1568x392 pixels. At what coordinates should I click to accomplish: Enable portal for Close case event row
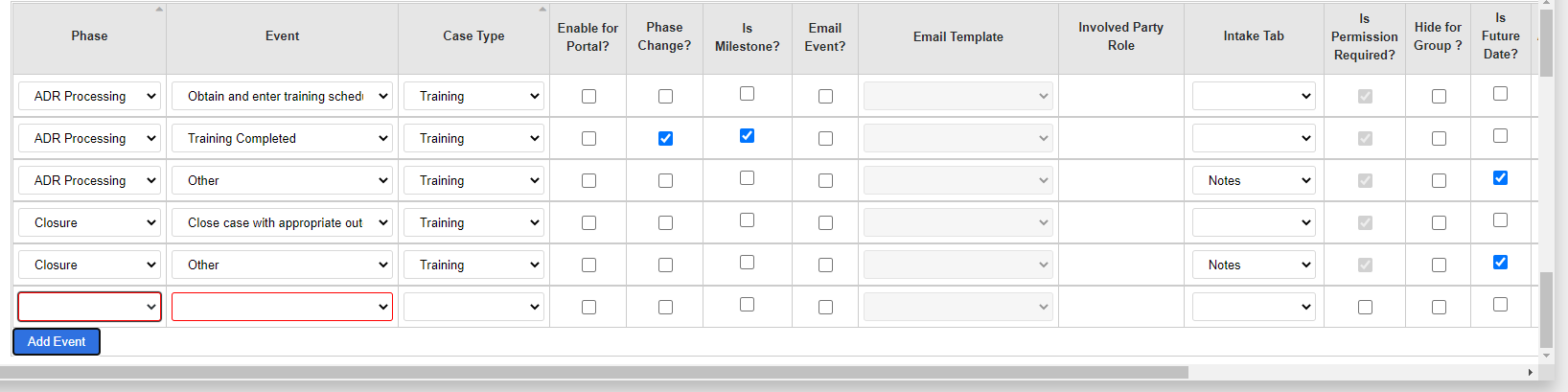588,222
